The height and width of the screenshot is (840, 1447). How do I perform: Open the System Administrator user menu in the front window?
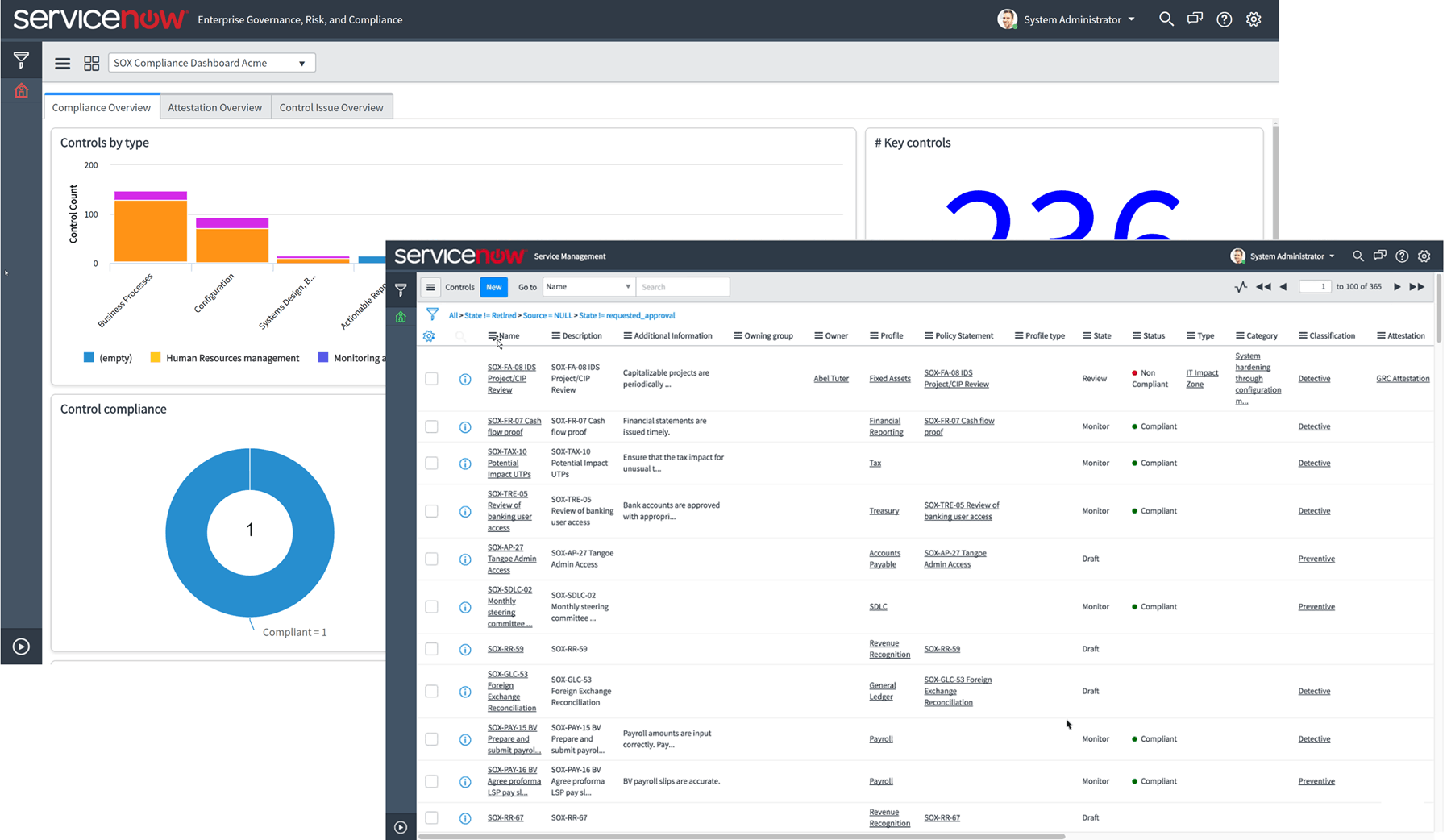click(1283, 256)
